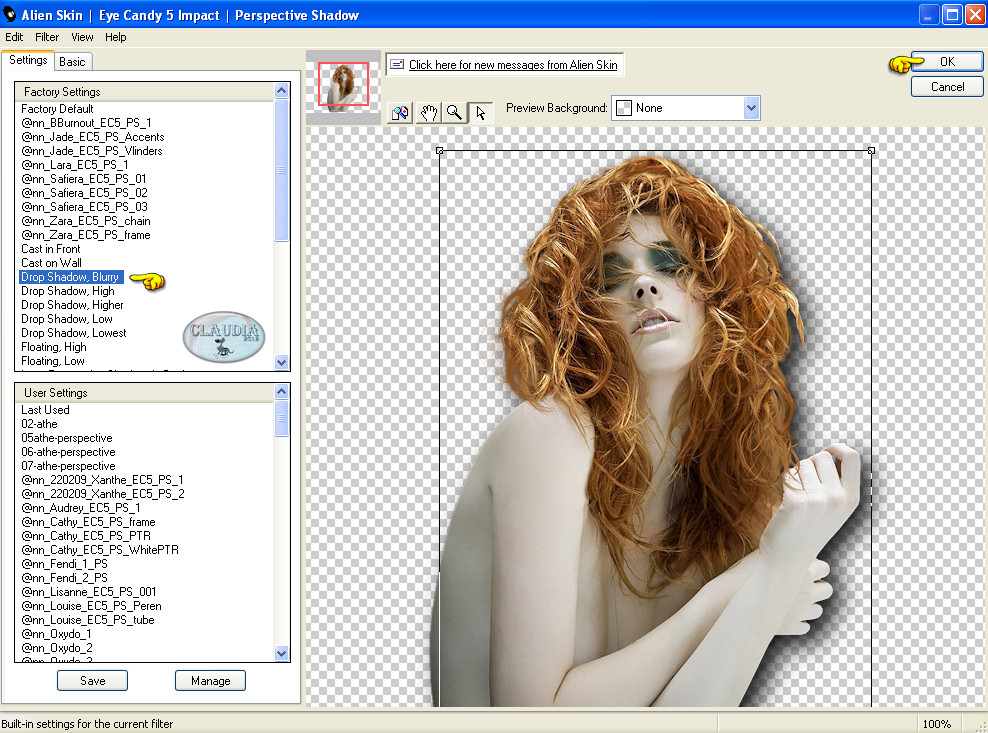Open the View menu
The height and width of the screenshot is (733, 988).
82,37
